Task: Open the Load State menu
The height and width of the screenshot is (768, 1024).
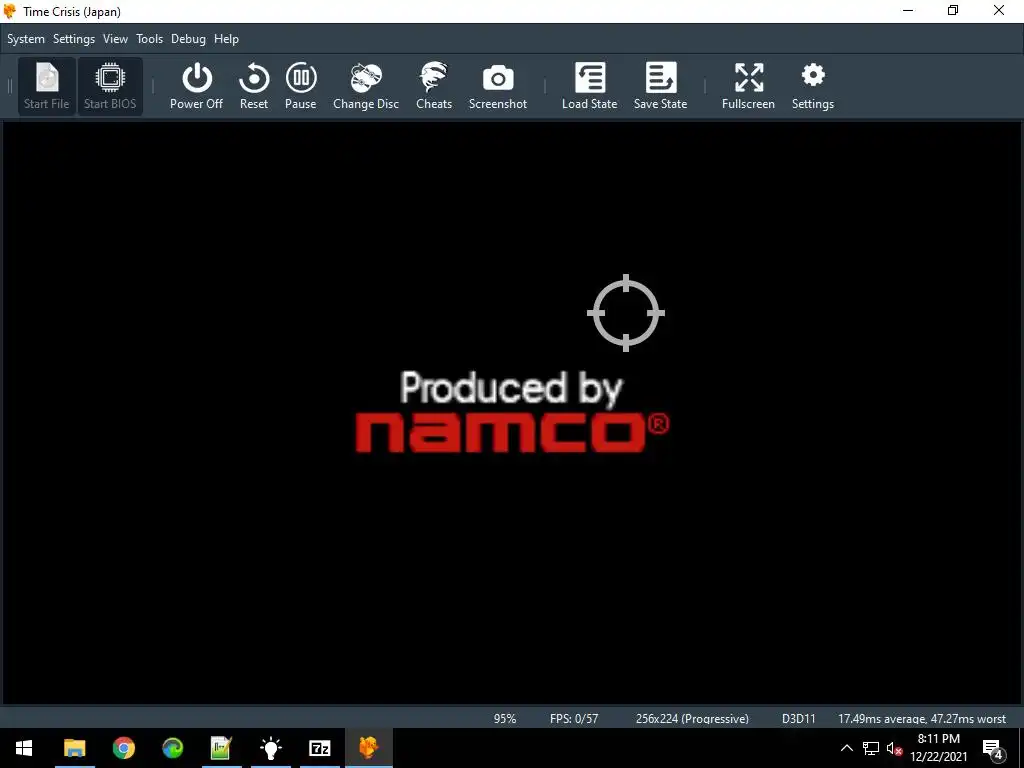Action: (589, 86)
